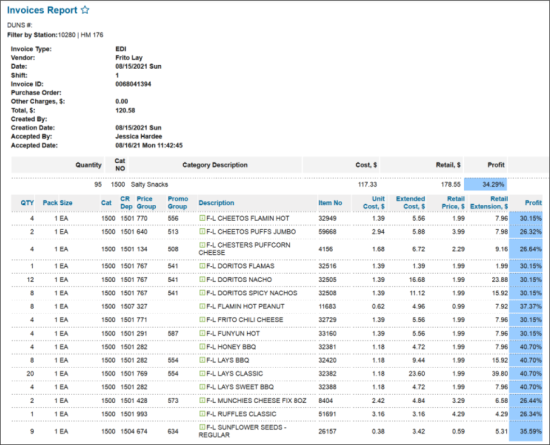Click the favorite star next to Invoices Report

point(85,10)
